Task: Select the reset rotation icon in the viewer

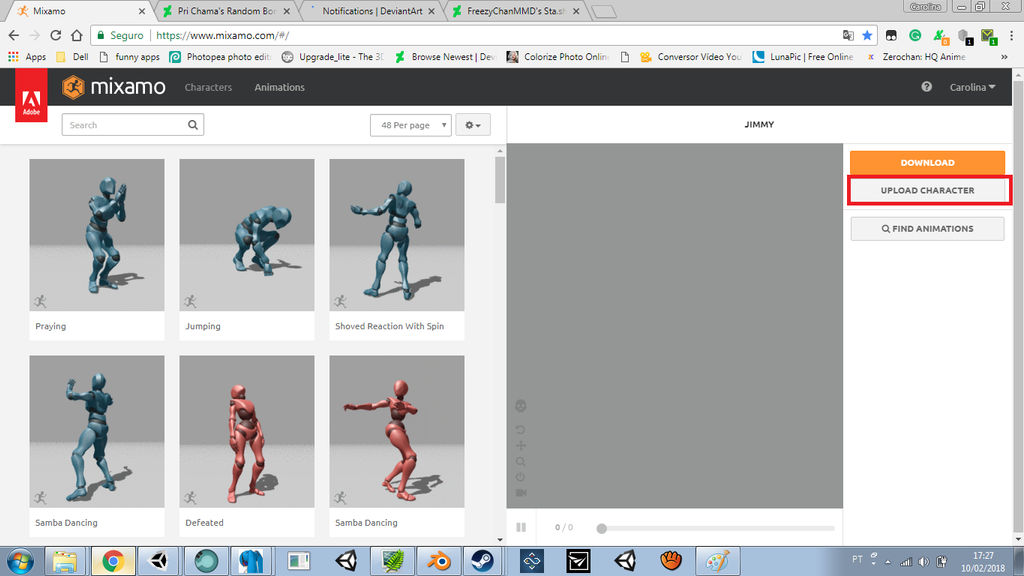Action: (x=521, y=427)
